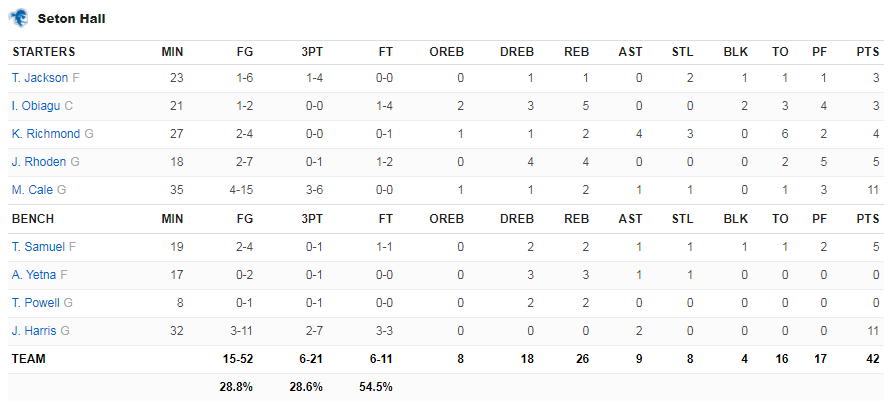Click the BENCH section header

pyautogui.click(x=33, y=219)
